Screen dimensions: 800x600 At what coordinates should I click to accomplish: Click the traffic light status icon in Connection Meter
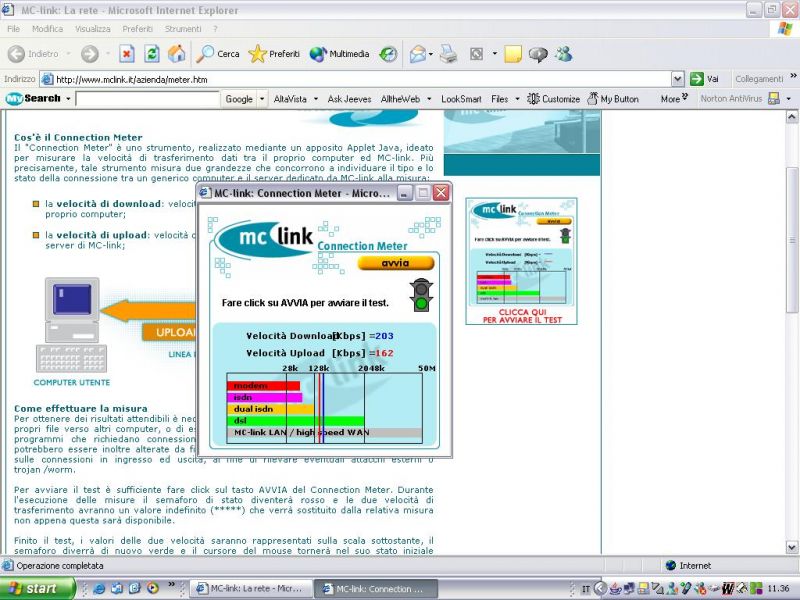click(x=421, y=295)
